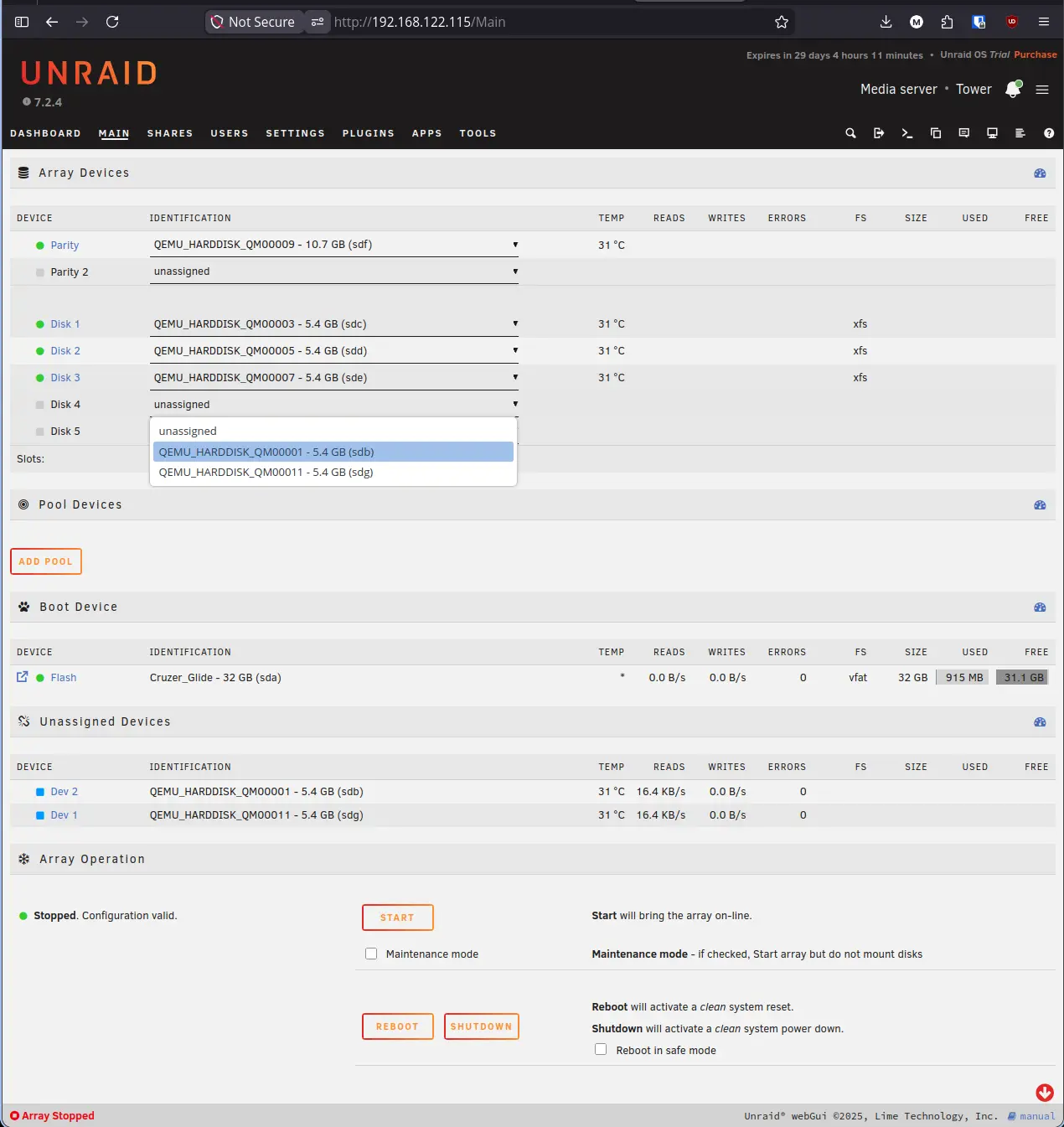Toggle Unassigned Devices section view icon
This screenshot has height=1127, width=1064.
1040,722
